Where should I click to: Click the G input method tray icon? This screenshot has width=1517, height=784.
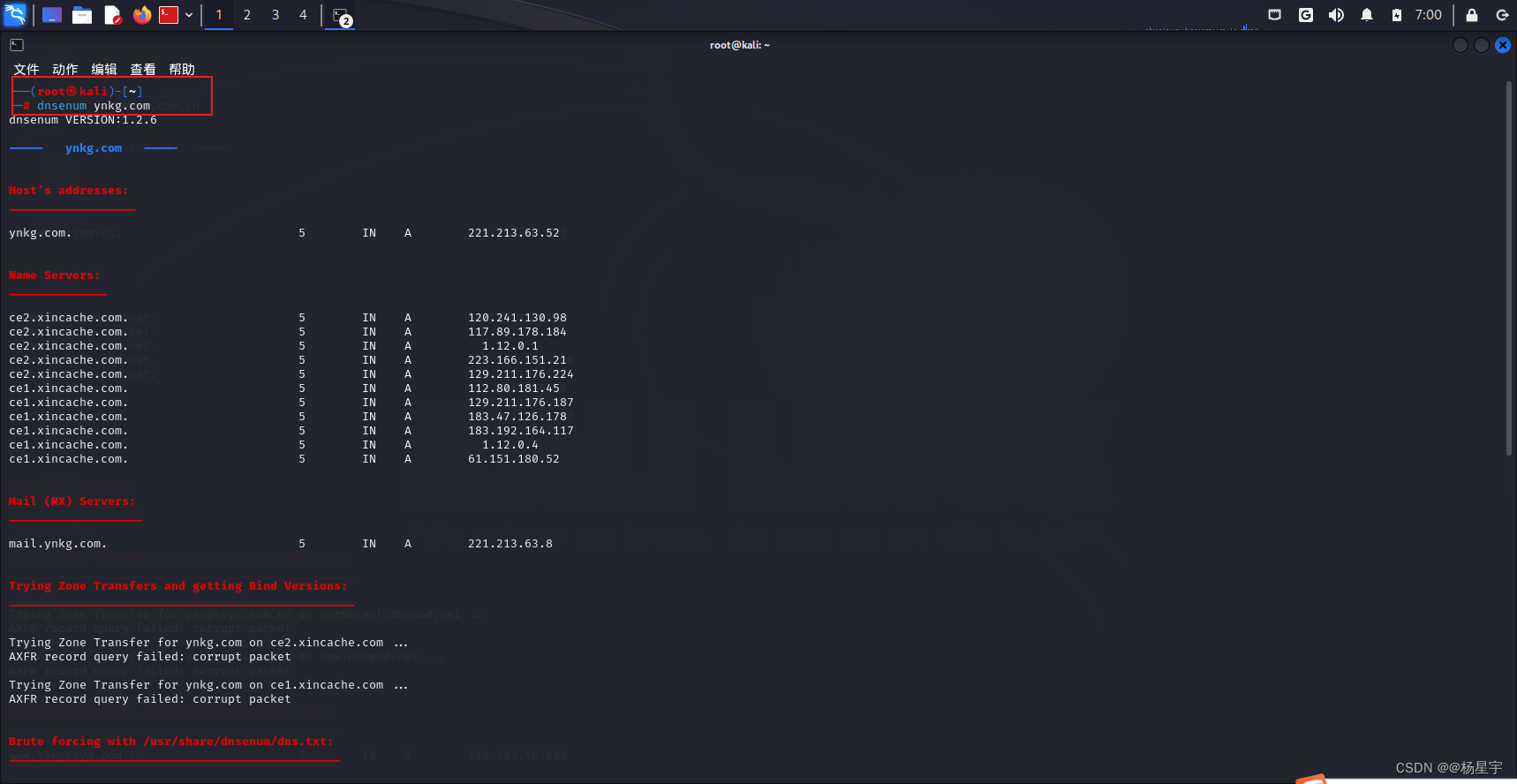1306,15
